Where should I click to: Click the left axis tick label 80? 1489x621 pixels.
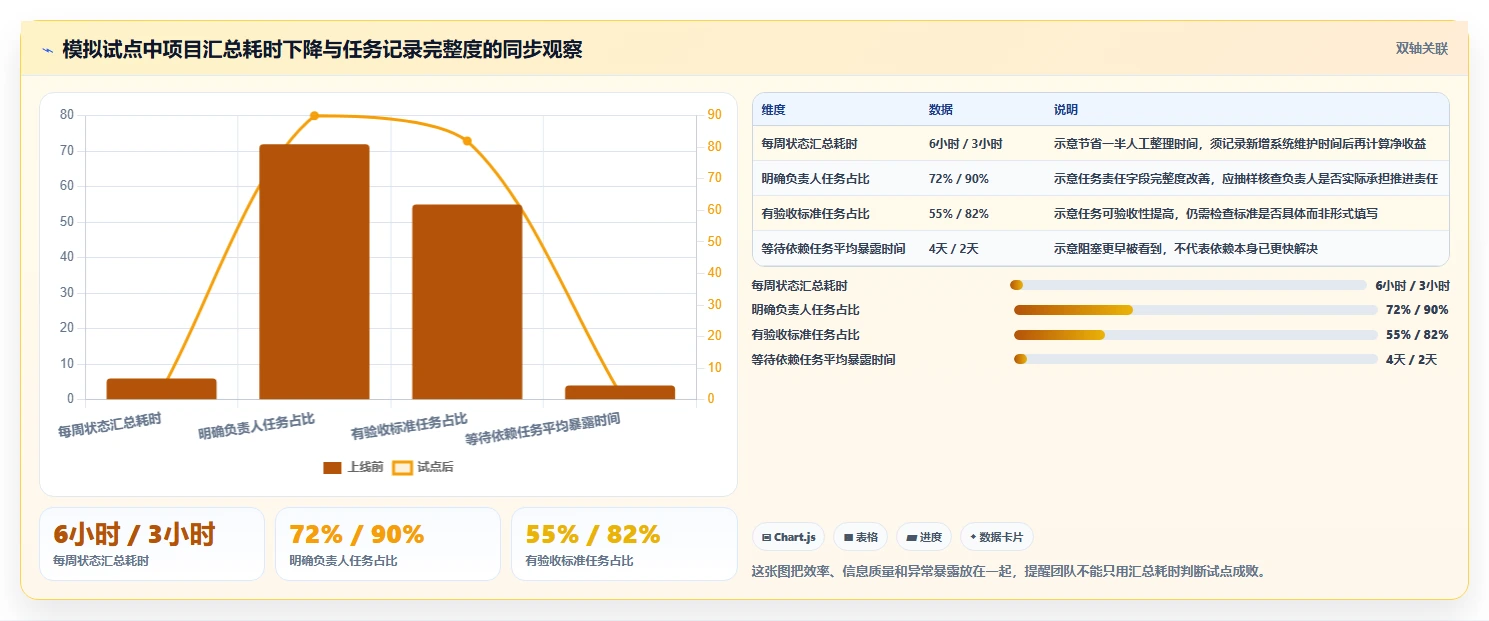[x=67, y=115]
